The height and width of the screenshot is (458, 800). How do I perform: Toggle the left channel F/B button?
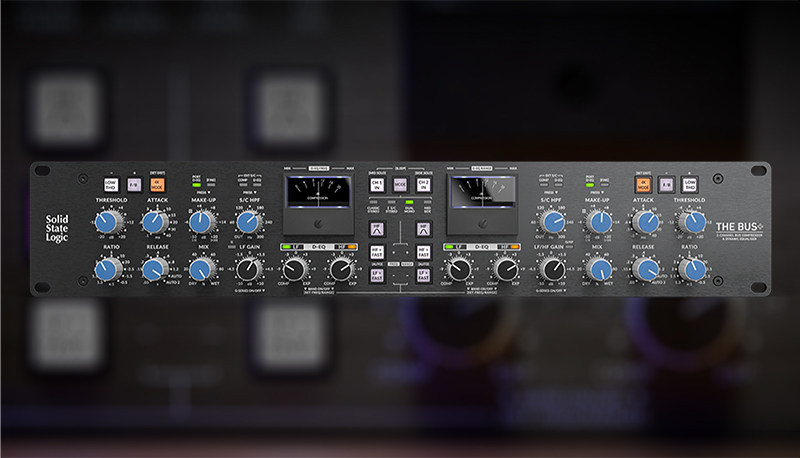click(x=134, y=185)
